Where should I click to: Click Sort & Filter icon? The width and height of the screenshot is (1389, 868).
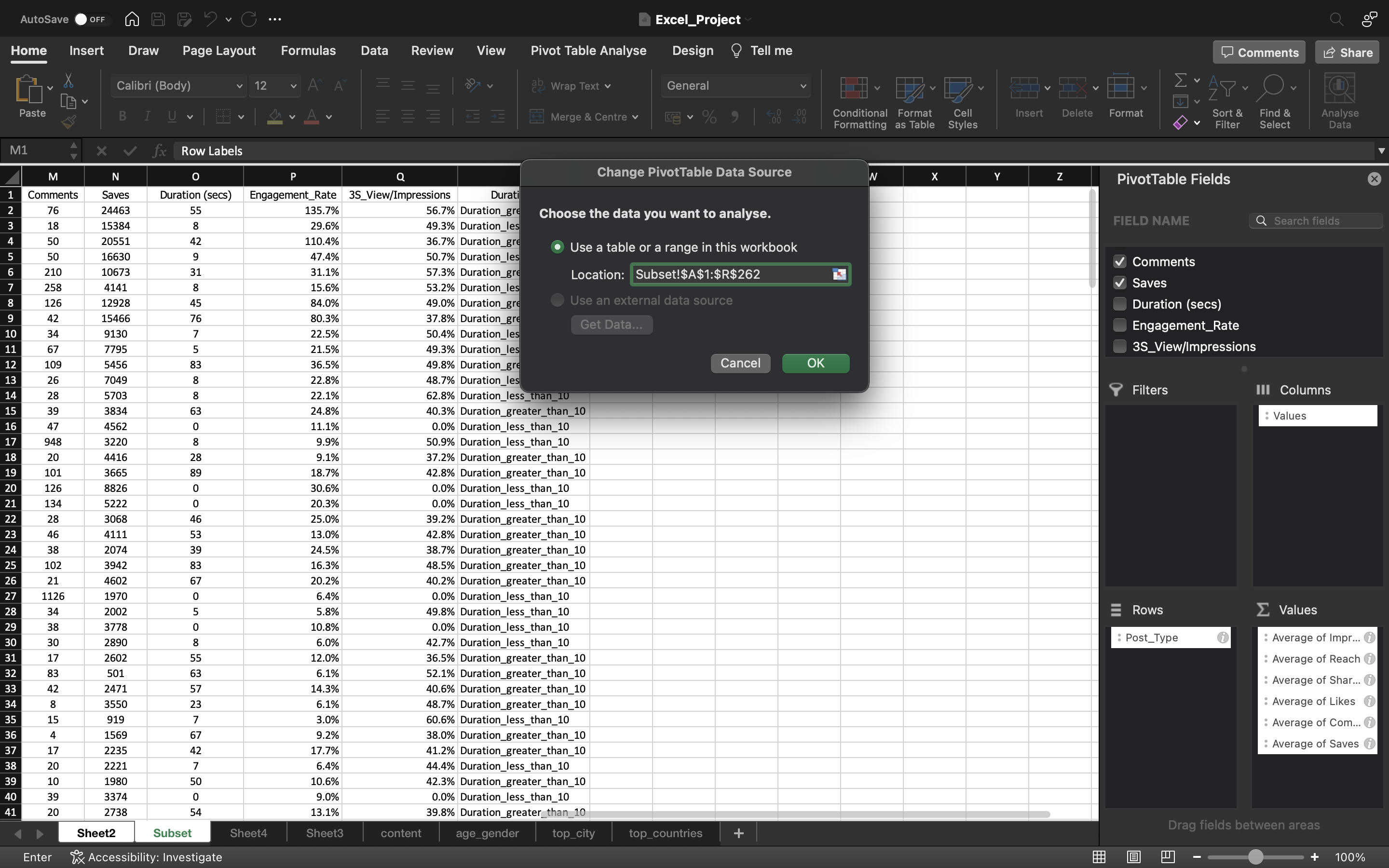click(x=1221, y=88)
